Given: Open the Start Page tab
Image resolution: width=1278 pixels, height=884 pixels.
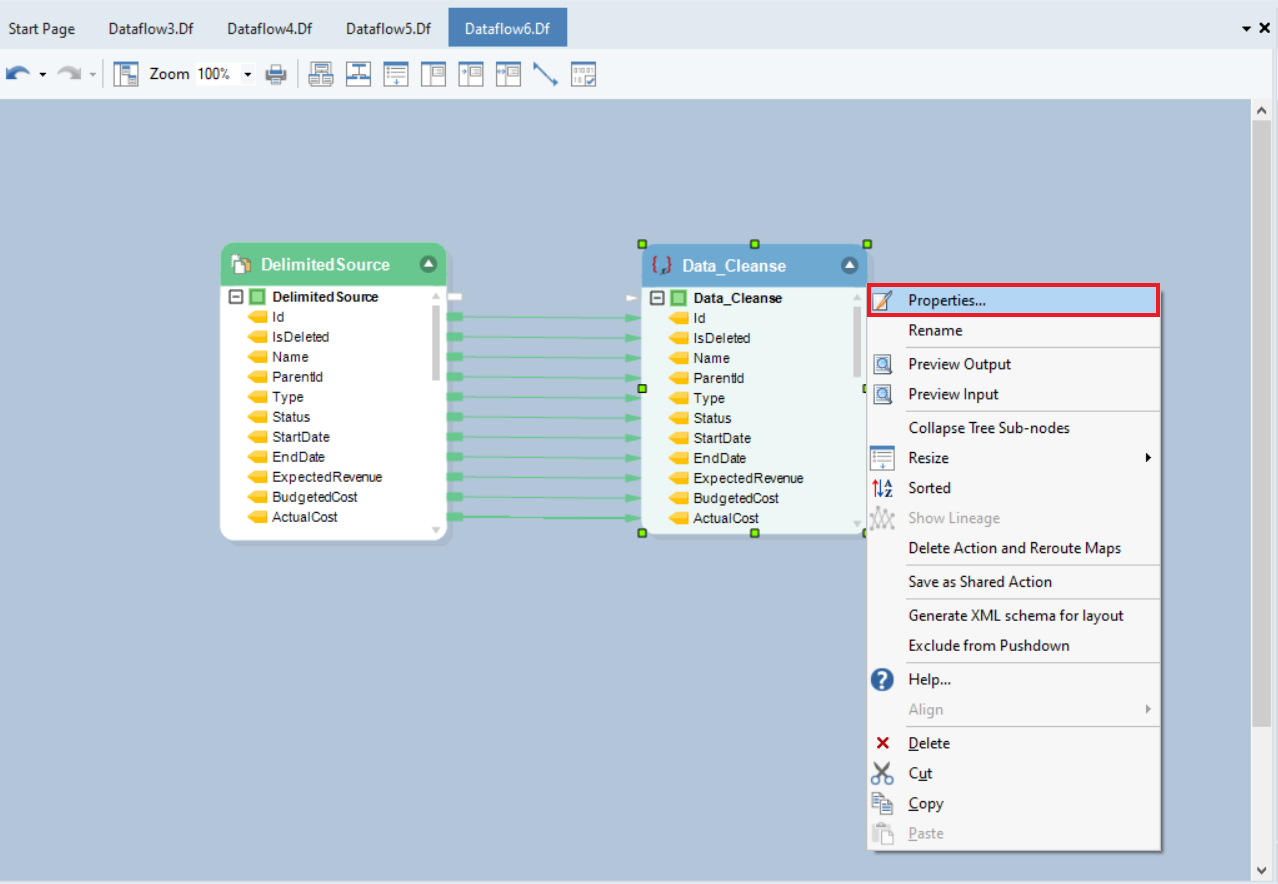Looking at the screenshot, I should (42, 28).
